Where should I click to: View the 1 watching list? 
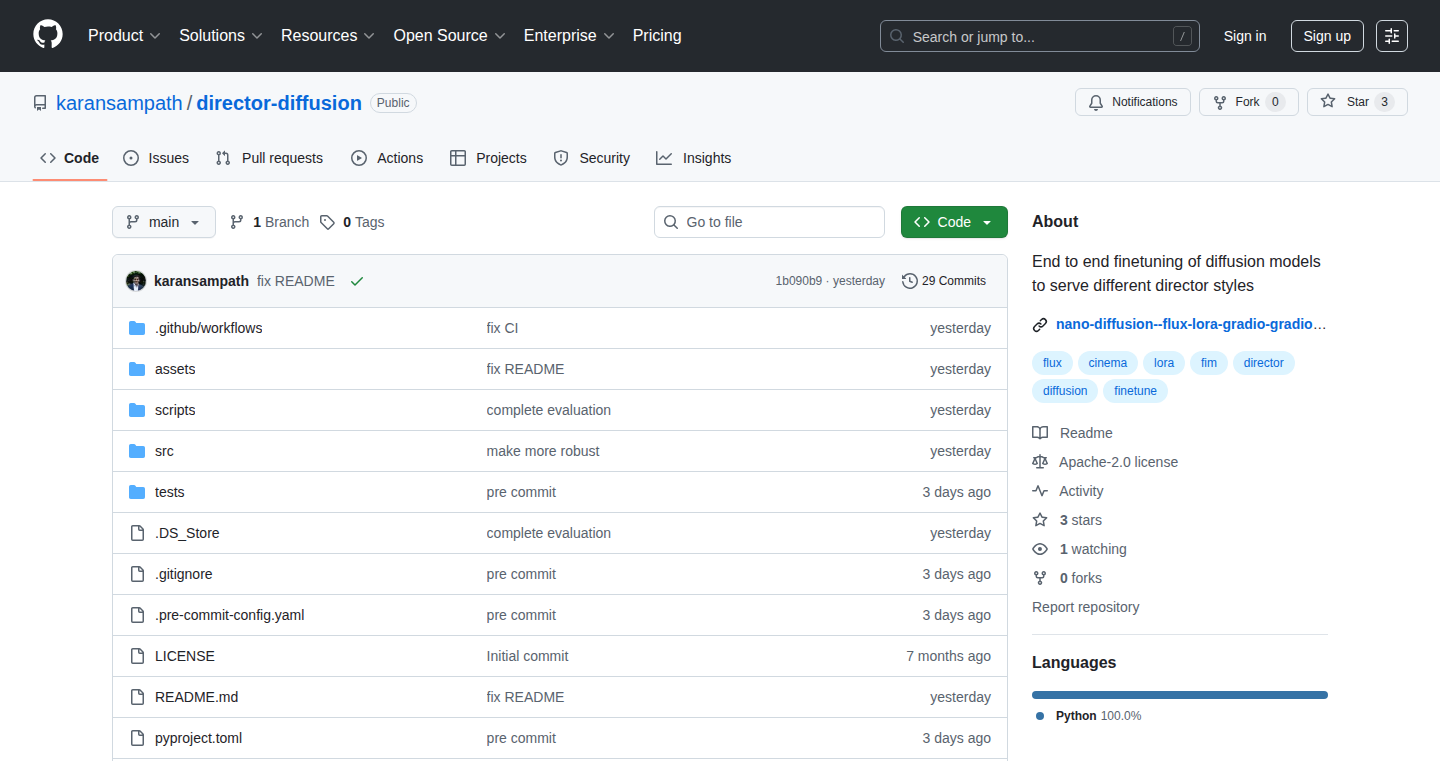coord(1079,549)
